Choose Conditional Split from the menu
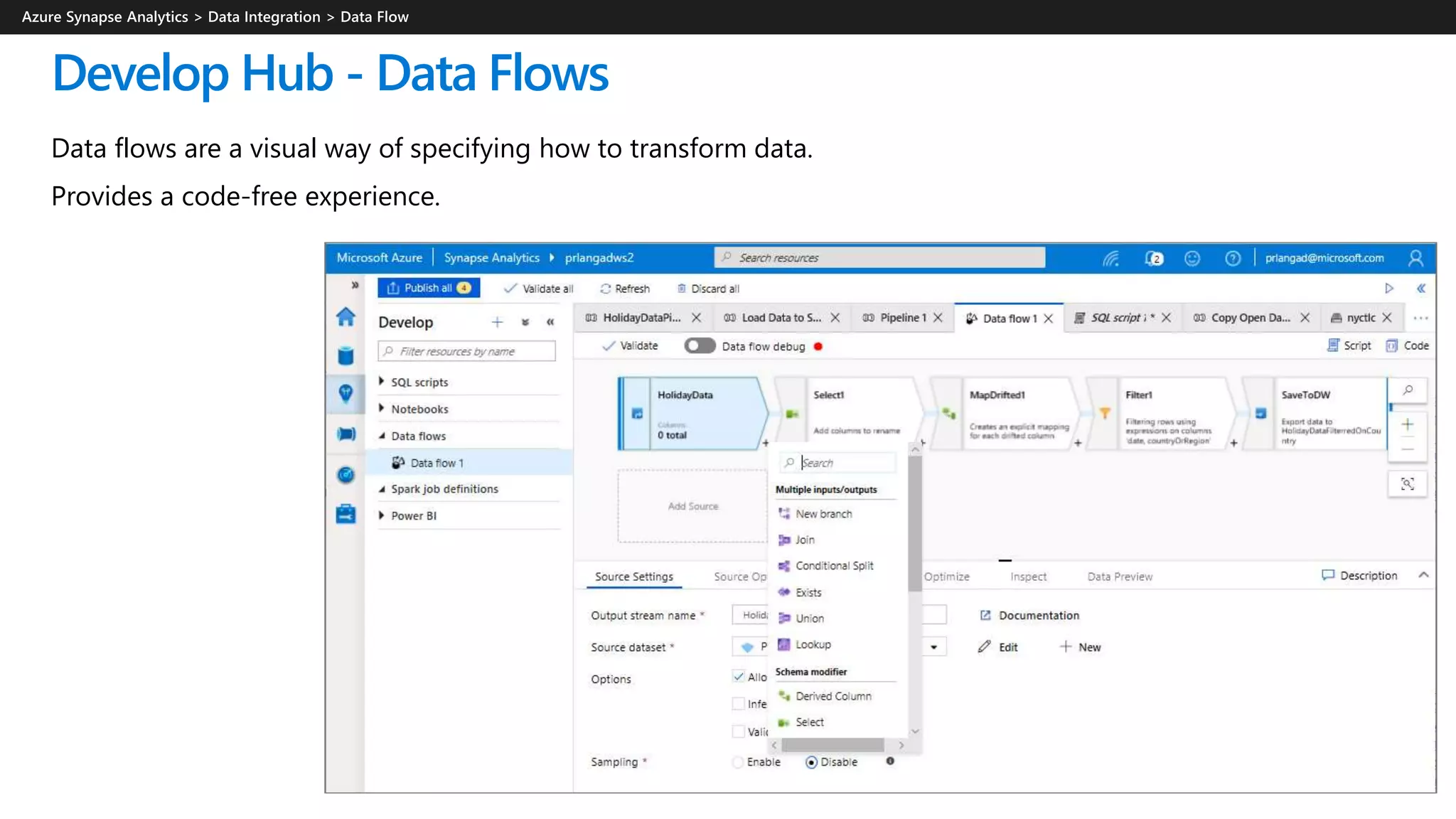The image size is (1456, 819). click(x=826, y=566)
